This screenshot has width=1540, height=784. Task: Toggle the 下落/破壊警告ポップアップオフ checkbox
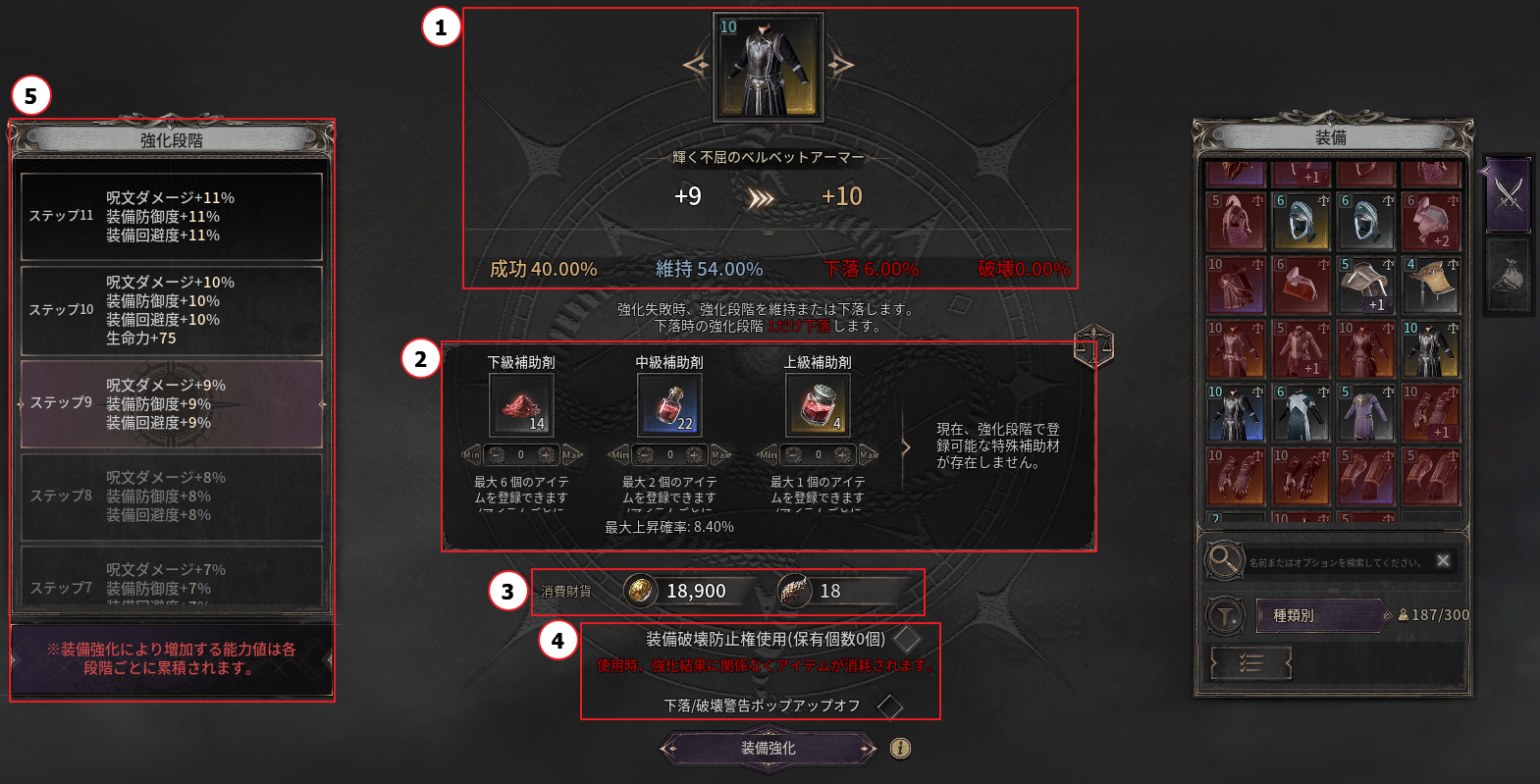tap(889, 706)
